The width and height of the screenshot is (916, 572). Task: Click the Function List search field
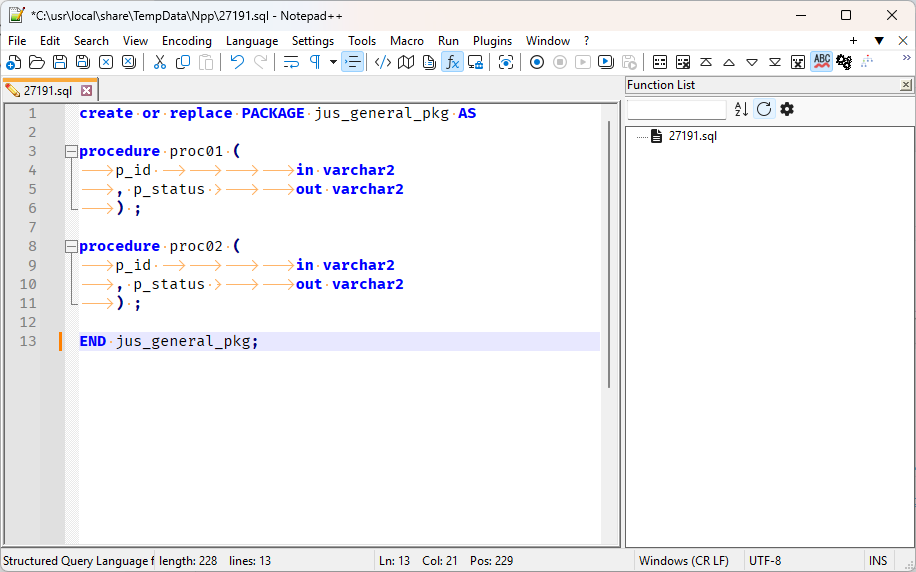677,110
